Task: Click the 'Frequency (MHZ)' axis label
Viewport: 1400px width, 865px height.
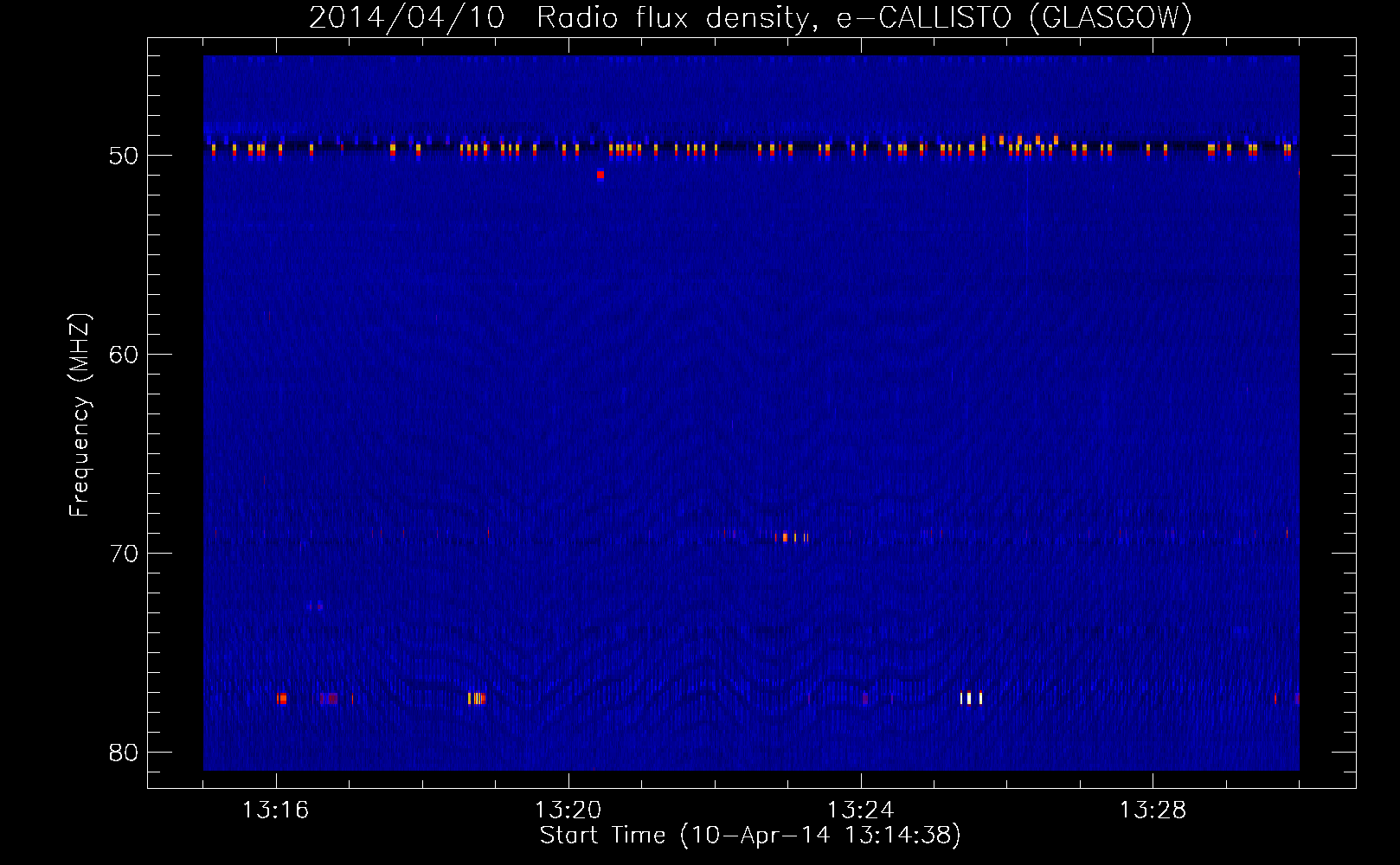Action: click(80, 415)
